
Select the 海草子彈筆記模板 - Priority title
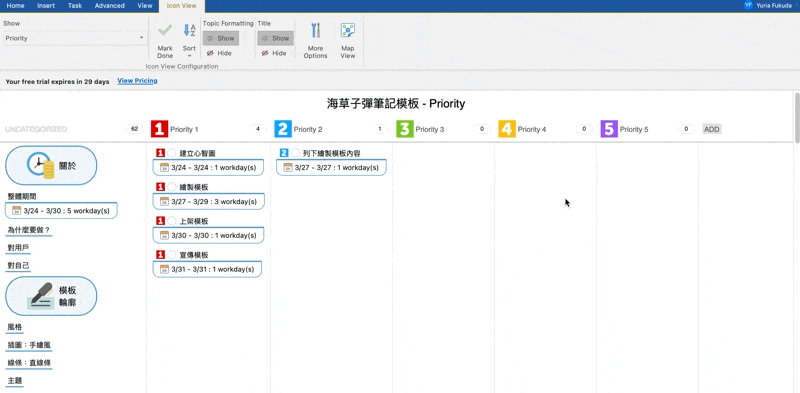[x=396, y=104]
